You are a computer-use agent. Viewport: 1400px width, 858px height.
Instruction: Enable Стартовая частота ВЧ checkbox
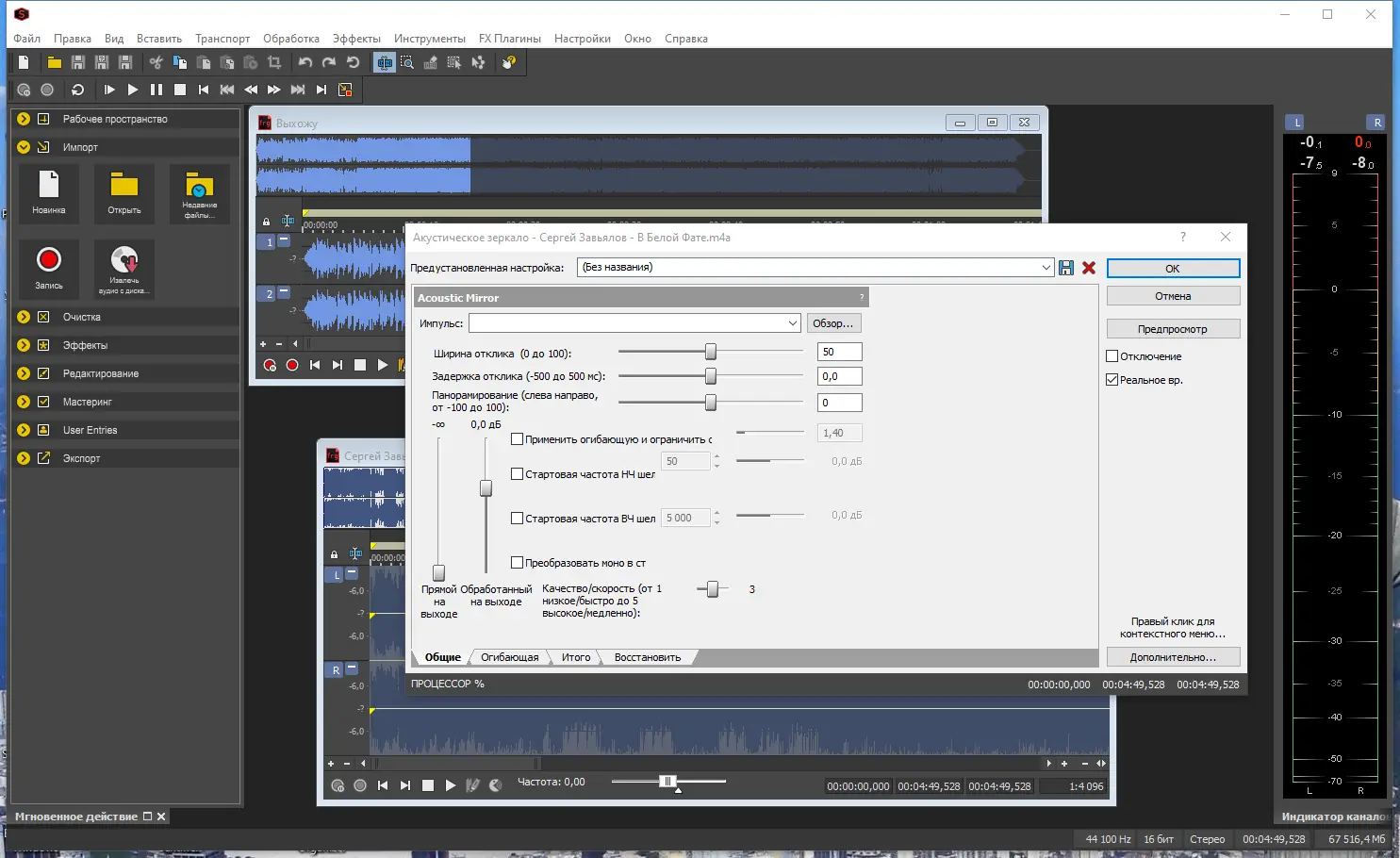[x=517, y=519]
